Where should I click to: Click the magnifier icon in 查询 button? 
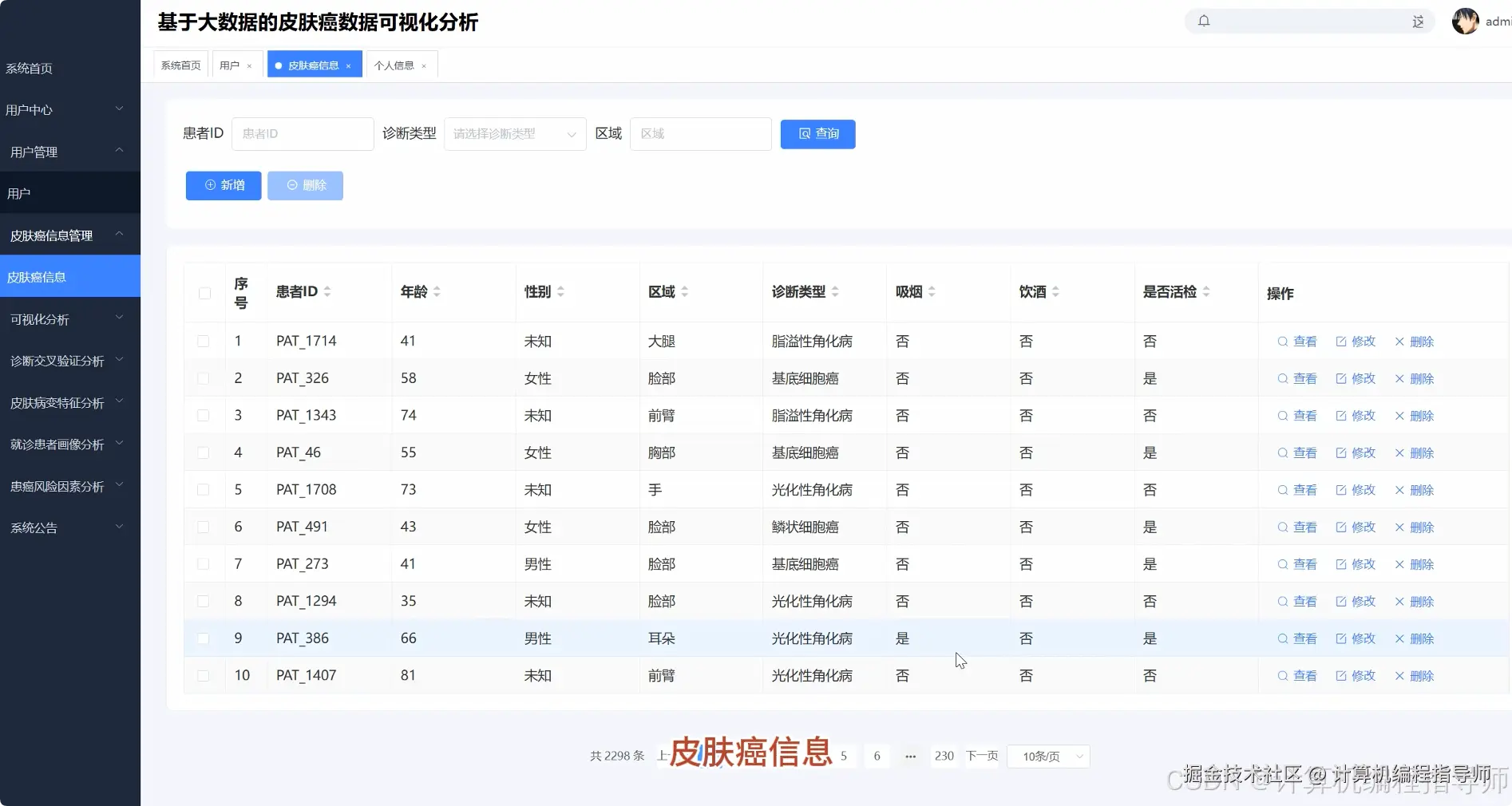tap(804, 134)
